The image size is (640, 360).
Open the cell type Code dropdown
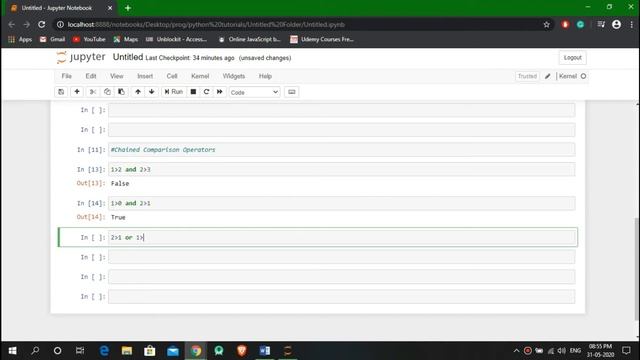coord(254,92)
